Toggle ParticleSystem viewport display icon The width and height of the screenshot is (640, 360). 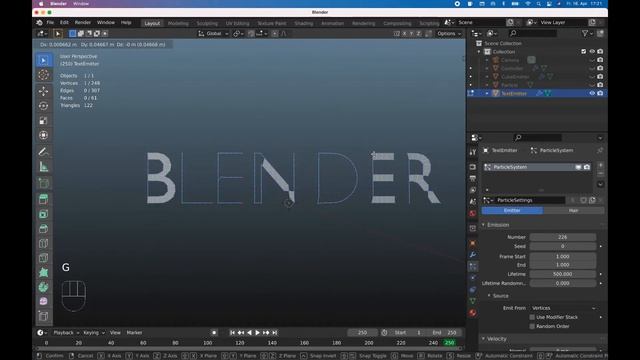578,167
